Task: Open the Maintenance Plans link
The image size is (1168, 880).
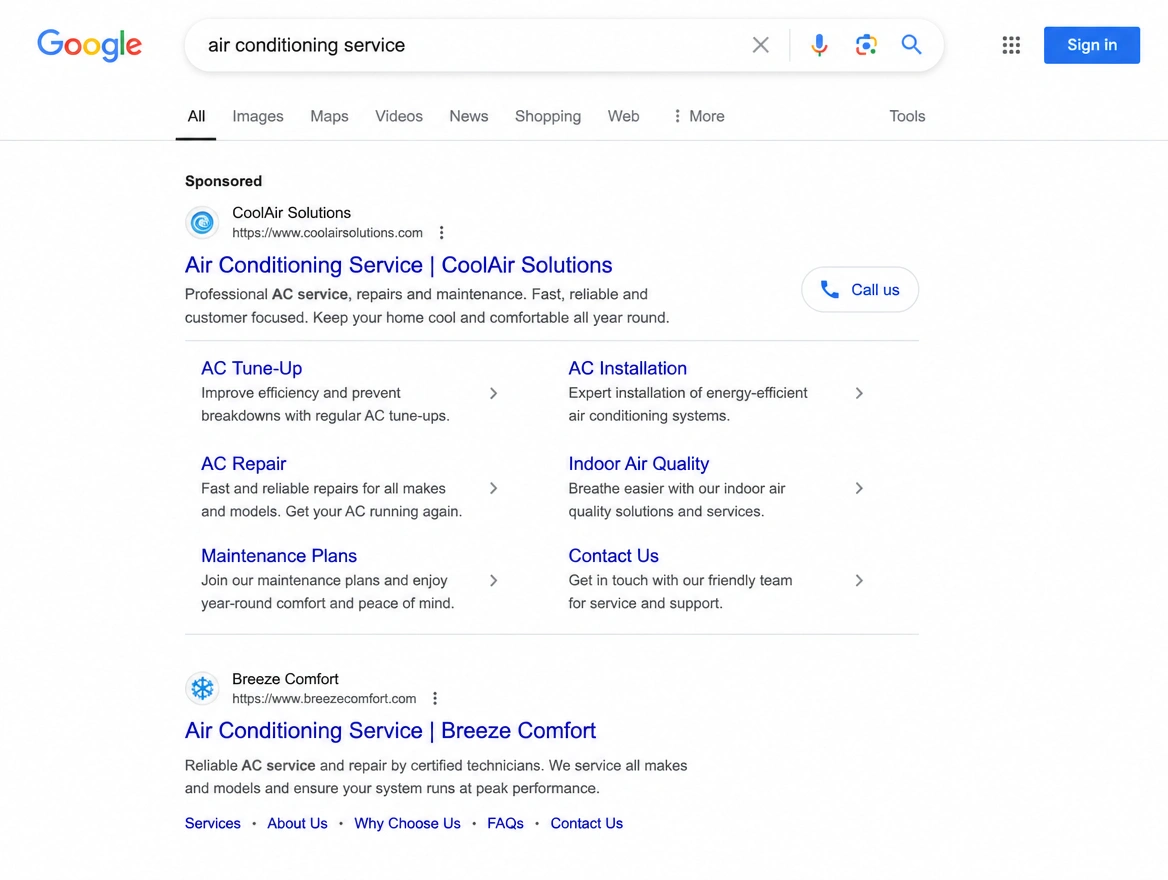Action: (x=279, y=555)
